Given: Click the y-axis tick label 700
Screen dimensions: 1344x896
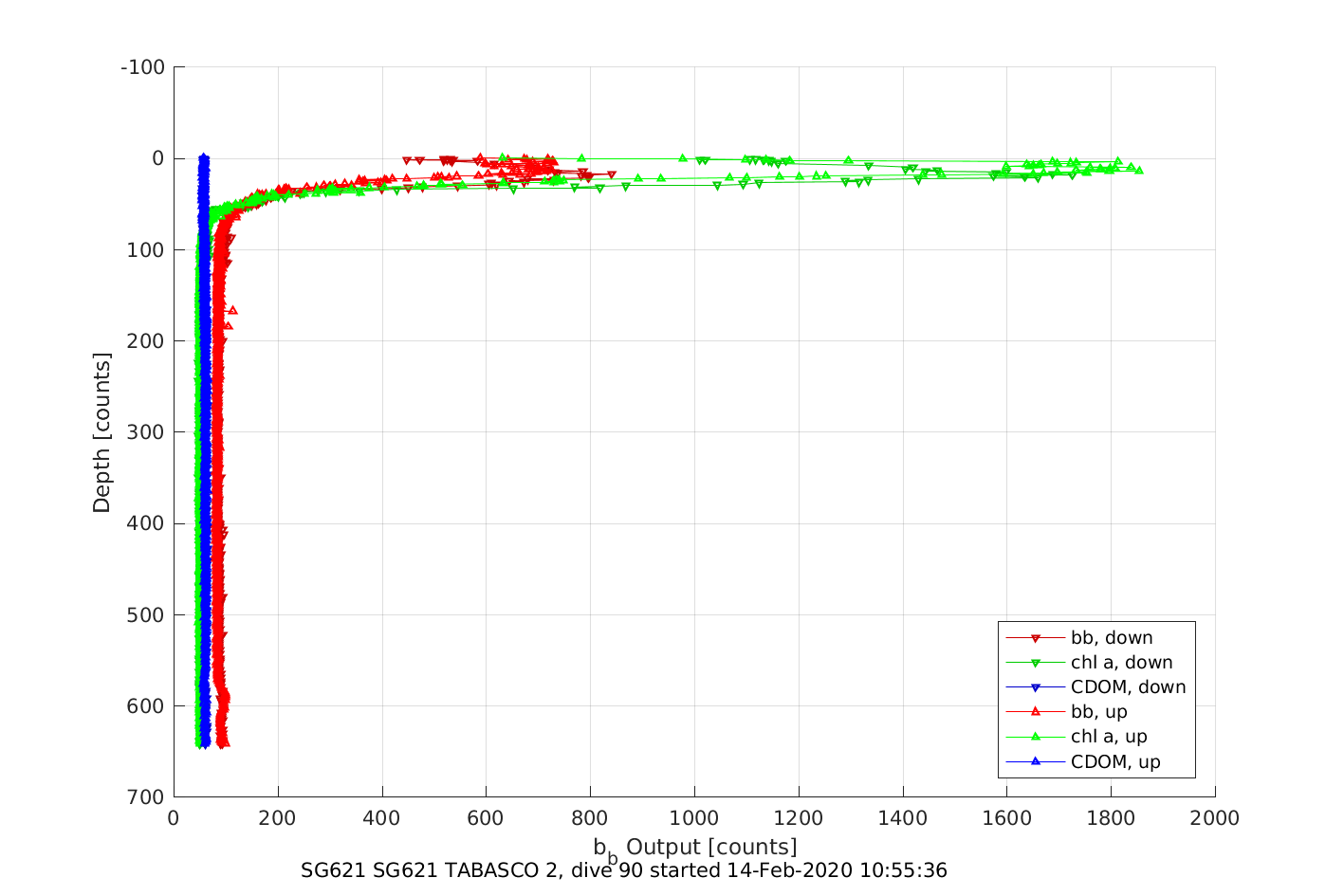Looking at the screenshot, I should [x=146, y=797].
